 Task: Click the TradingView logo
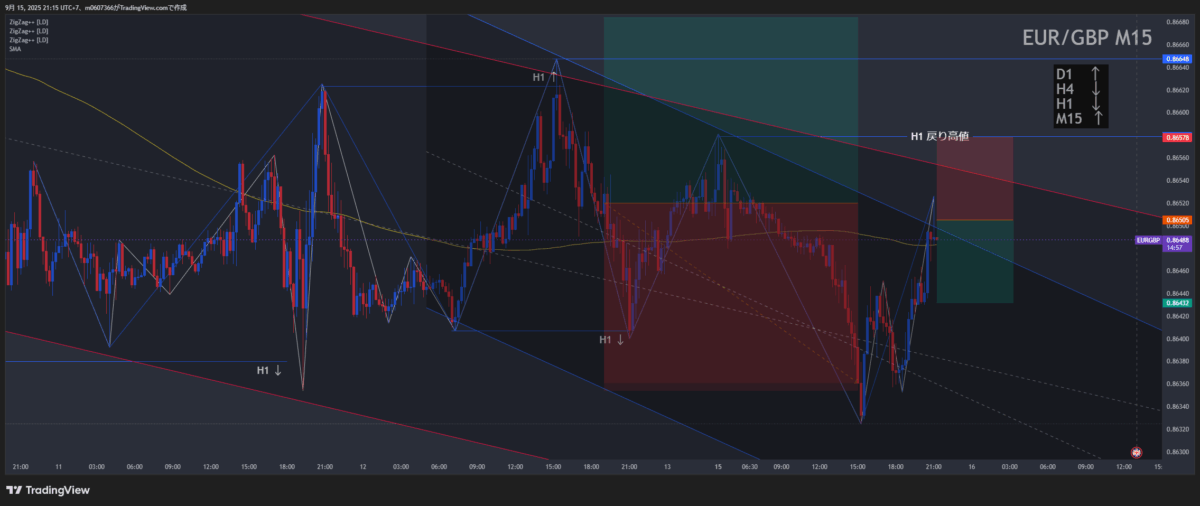48,490
